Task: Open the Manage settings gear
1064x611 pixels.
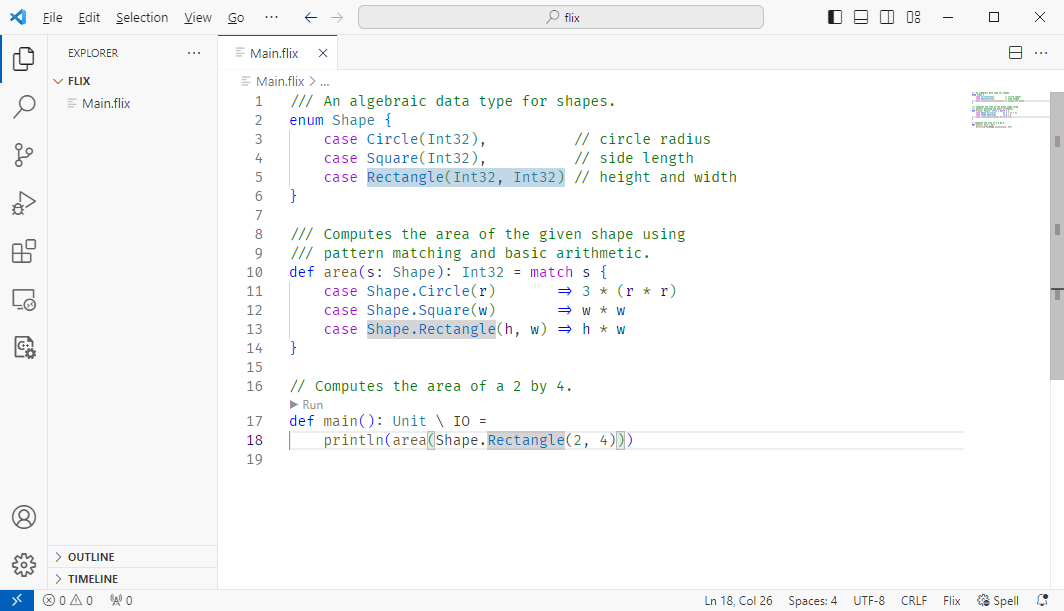Action: tap(23, 564)
